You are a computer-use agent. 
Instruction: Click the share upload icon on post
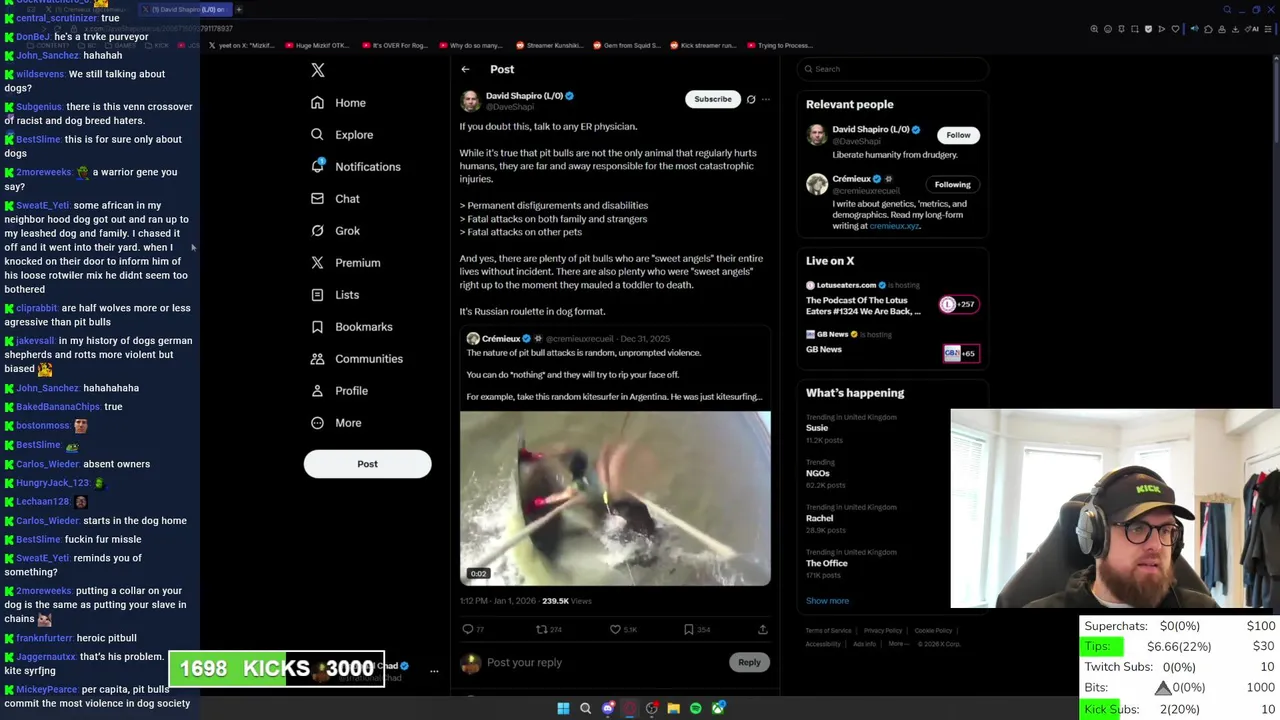[763, 630]
